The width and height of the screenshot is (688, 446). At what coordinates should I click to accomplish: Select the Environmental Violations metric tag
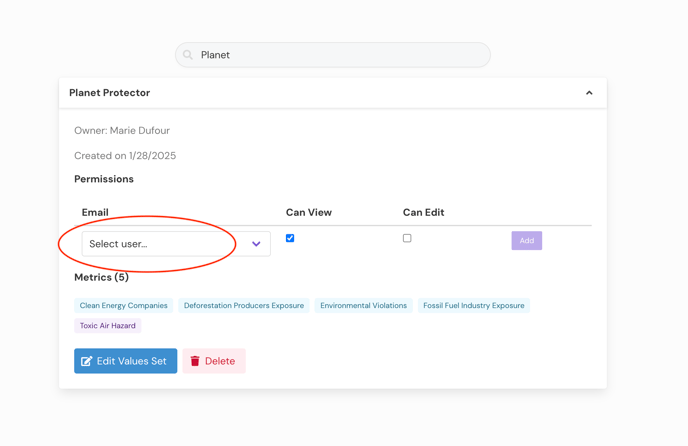[363, 306]
